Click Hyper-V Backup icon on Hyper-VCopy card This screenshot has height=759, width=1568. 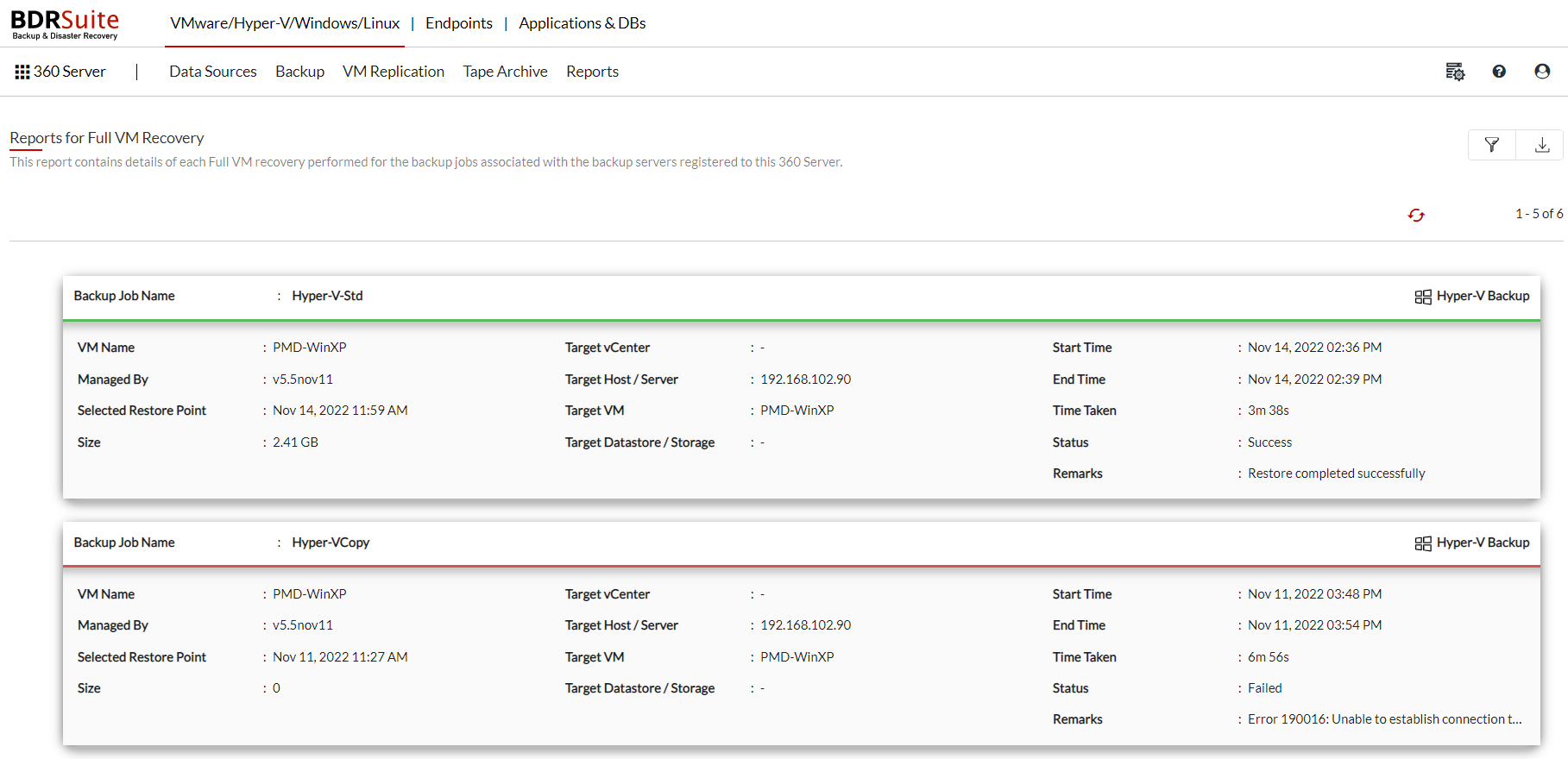(x=1423, y=543)
